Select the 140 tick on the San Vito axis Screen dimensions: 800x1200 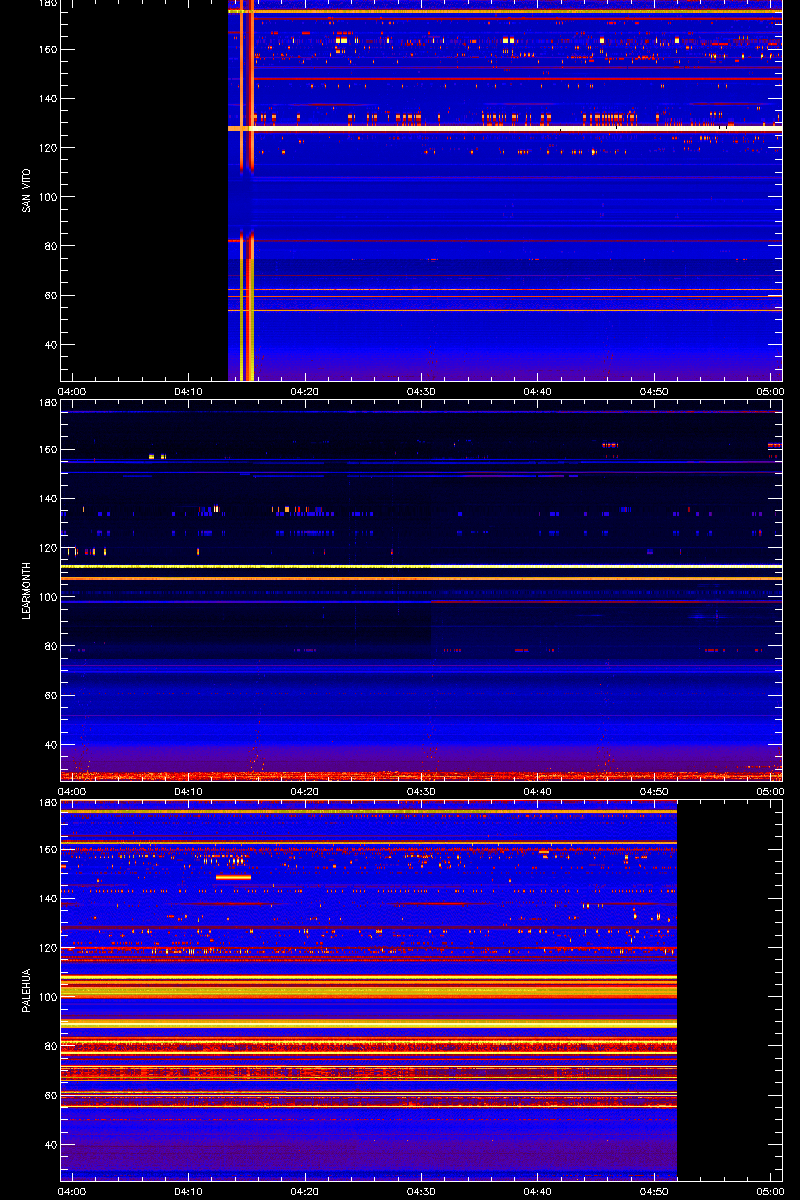[47, 99]
